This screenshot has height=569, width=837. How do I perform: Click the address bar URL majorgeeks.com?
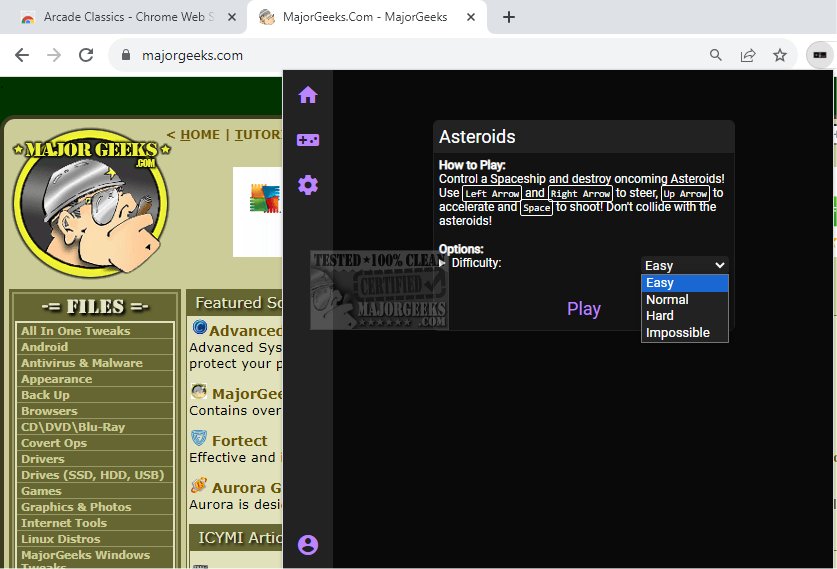192,56
